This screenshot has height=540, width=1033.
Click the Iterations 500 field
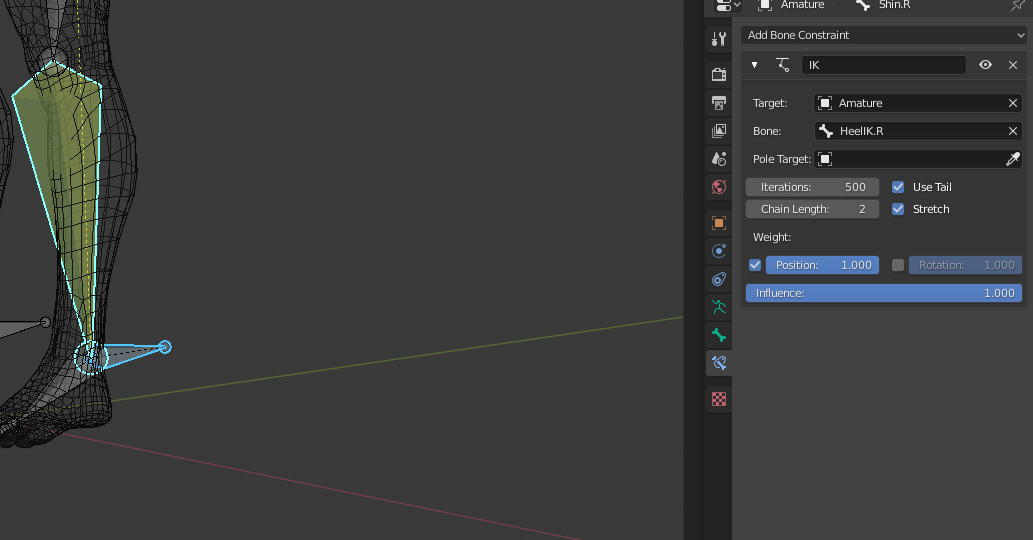tap(812, 187)
